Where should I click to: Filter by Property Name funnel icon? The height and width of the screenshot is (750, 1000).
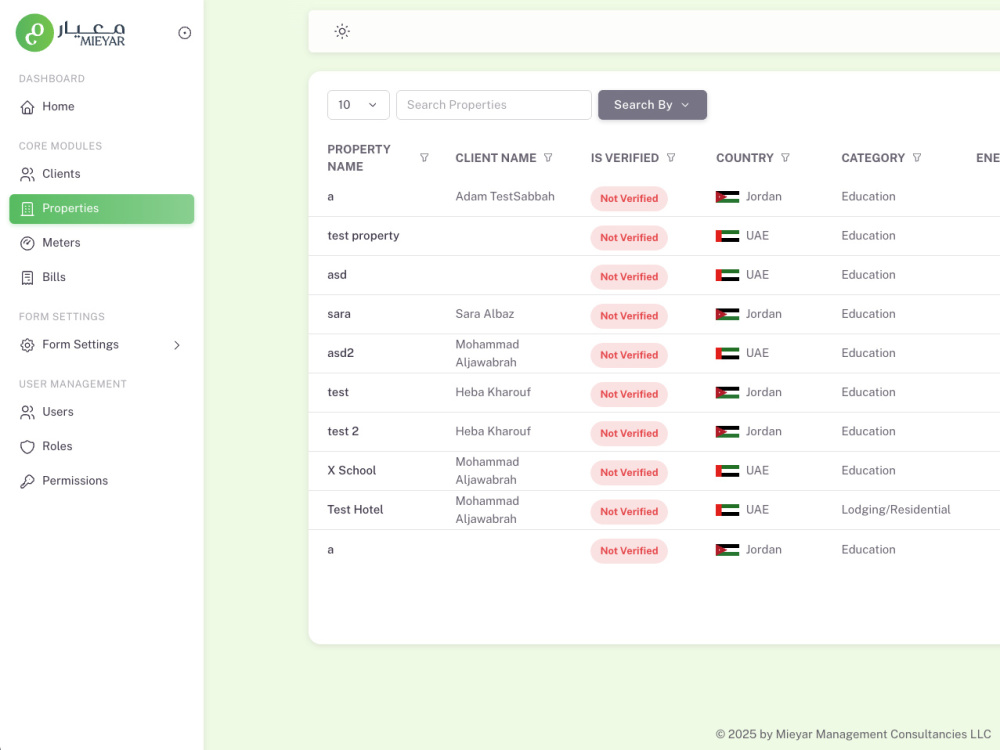coord(424,158)
